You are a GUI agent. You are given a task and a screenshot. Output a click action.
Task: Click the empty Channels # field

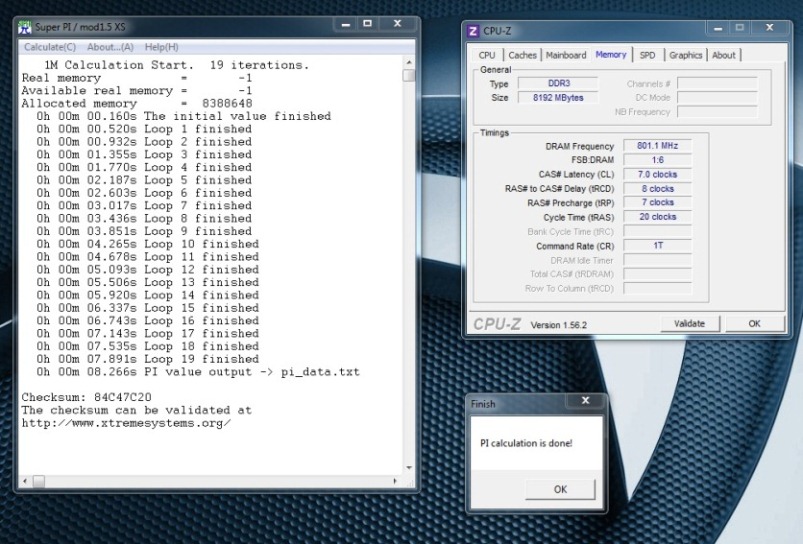pos(717,83)
